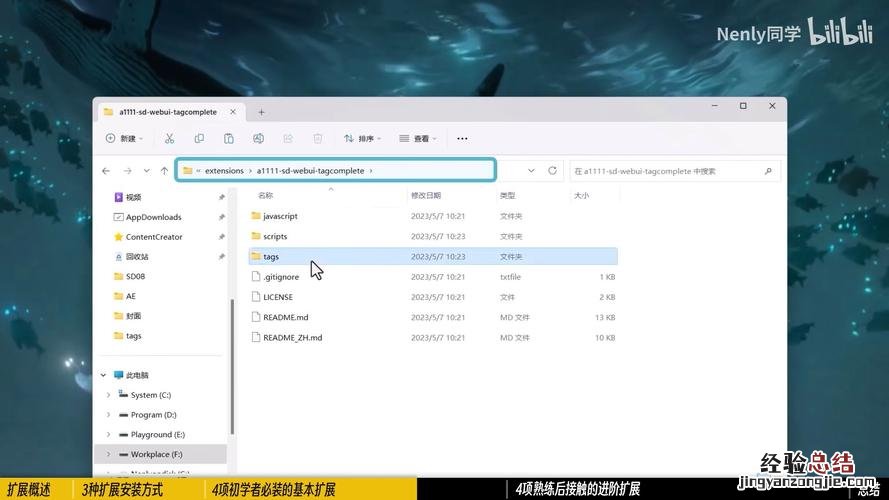The width and height of the screenshot is (889, 500).
Task: Select Workplace (F:) drive in sidebar
Action: tap(162, 455)
